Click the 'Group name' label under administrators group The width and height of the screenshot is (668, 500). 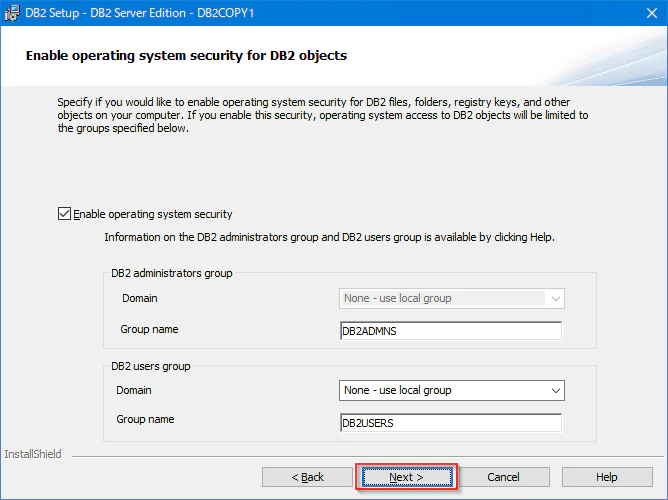(149, 329)
